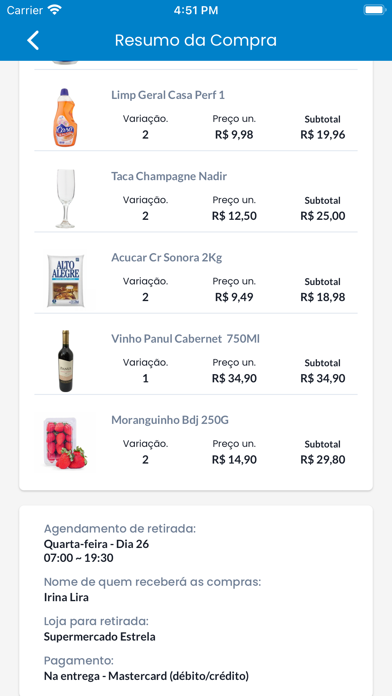392x696 pixels.
Task: Tap the Wi-Fi status icon
Action: 55,10
